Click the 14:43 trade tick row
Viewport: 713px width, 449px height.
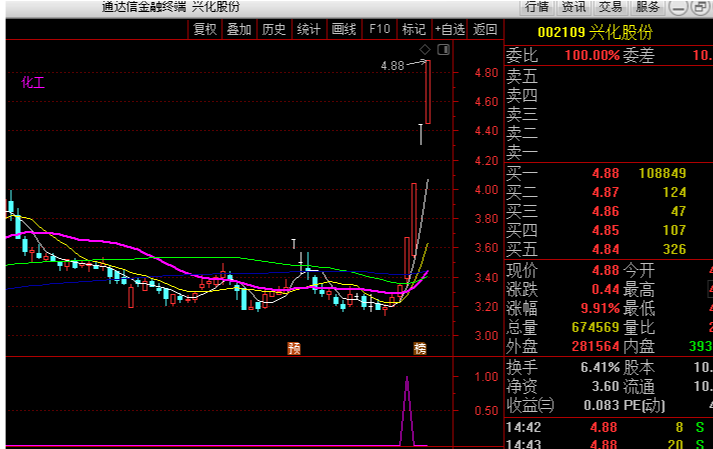tap(609, 443)
